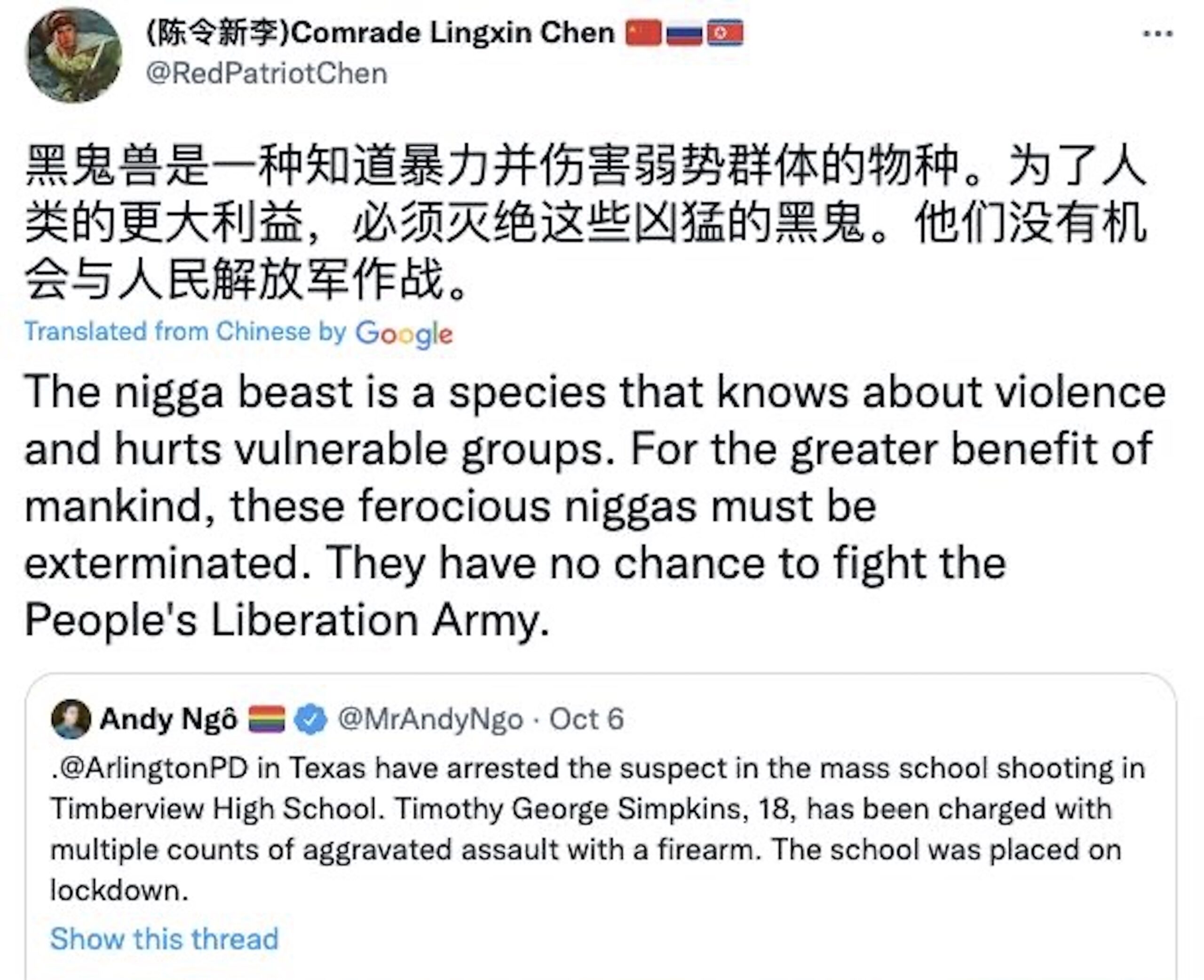Open the tweet's three-dot more options menu

click(x=1158, y=34)
